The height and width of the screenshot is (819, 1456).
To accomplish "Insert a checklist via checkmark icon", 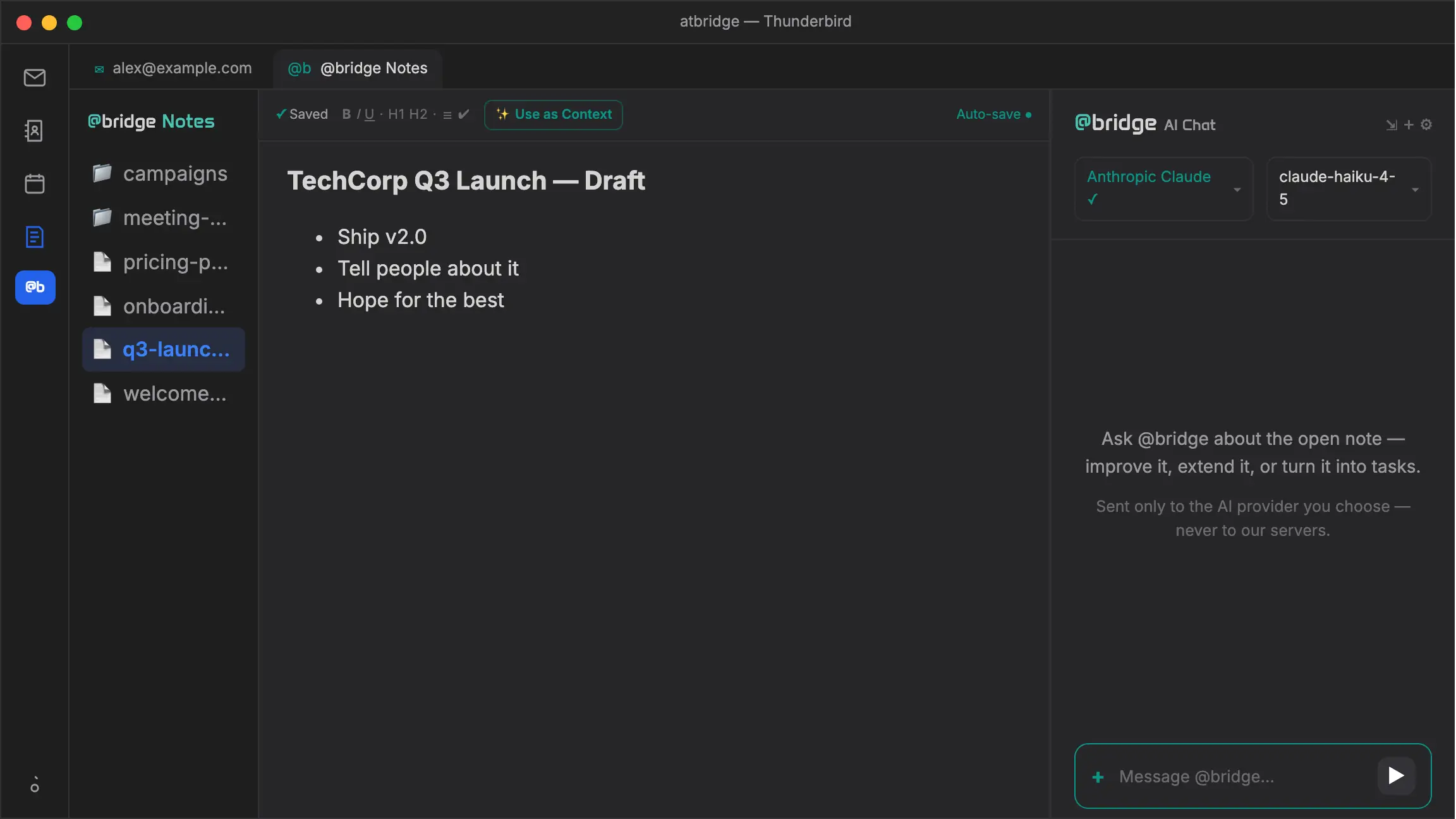I will (x=463, y=114).
